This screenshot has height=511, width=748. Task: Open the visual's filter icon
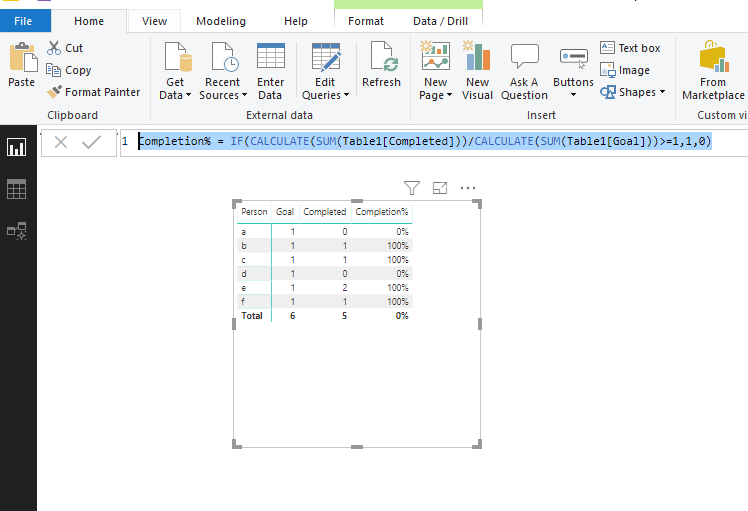(412, 188)
